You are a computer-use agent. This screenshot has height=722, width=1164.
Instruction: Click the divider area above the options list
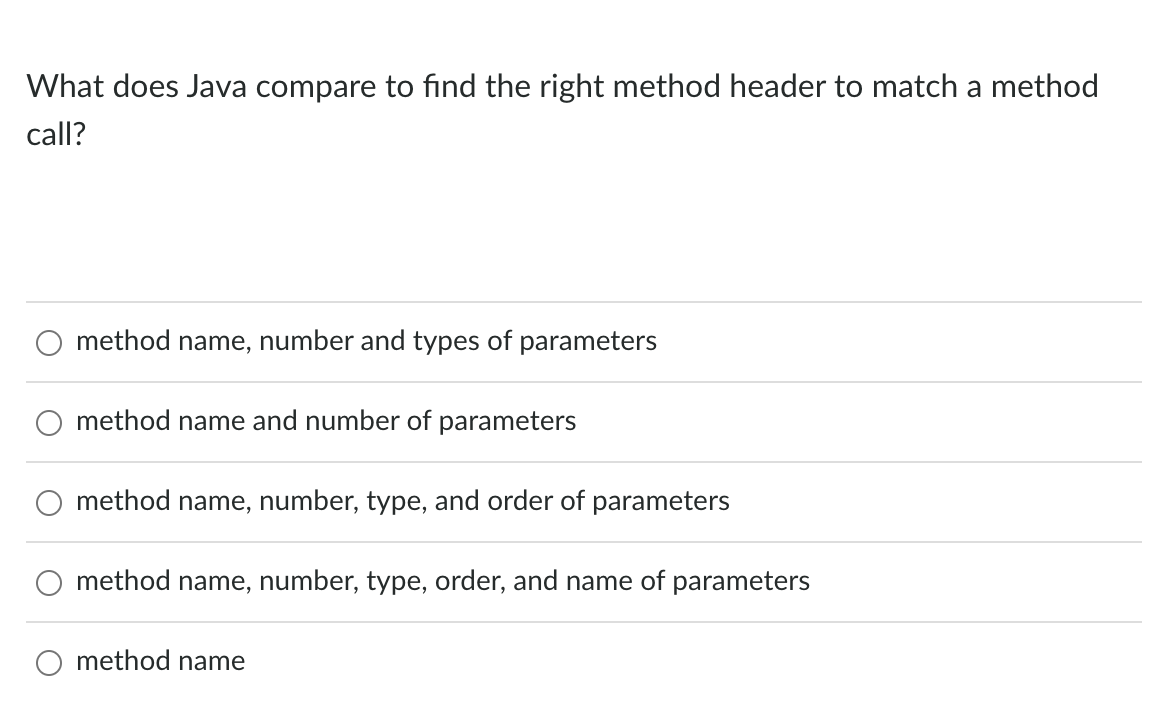pos(582,301)
